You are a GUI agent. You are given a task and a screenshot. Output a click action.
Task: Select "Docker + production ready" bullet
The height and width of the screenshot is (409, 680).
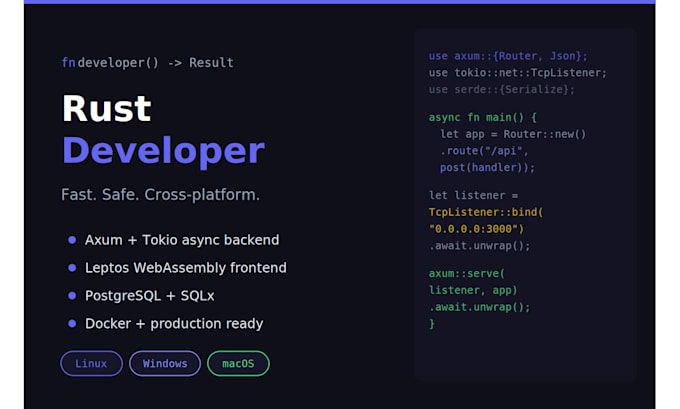[165, 324]
